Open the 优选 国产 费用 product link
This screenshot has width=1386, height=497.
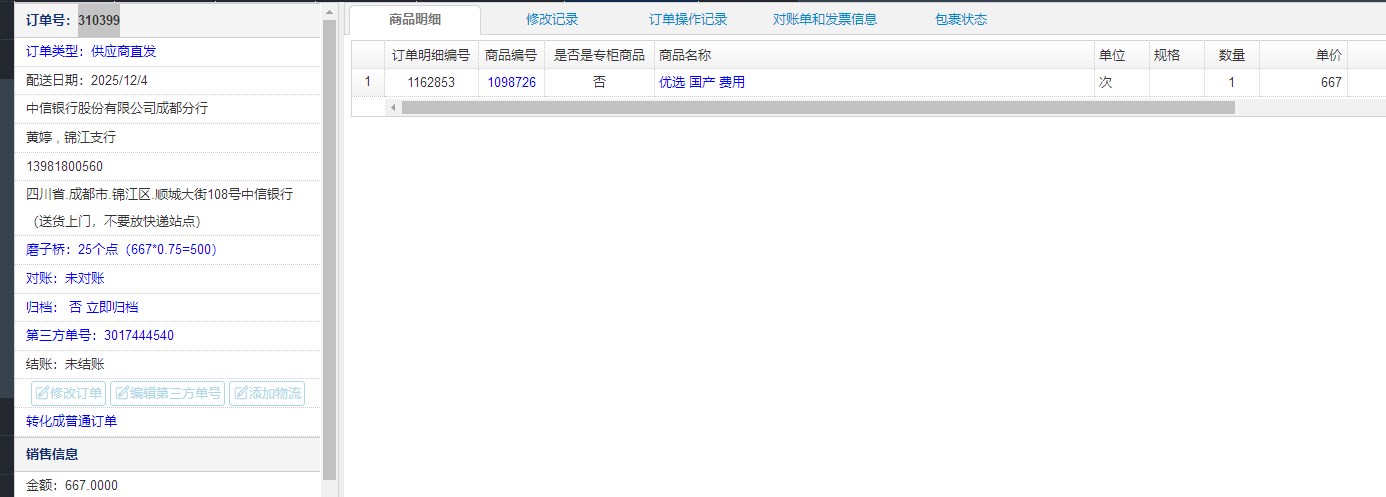(701, 83)
